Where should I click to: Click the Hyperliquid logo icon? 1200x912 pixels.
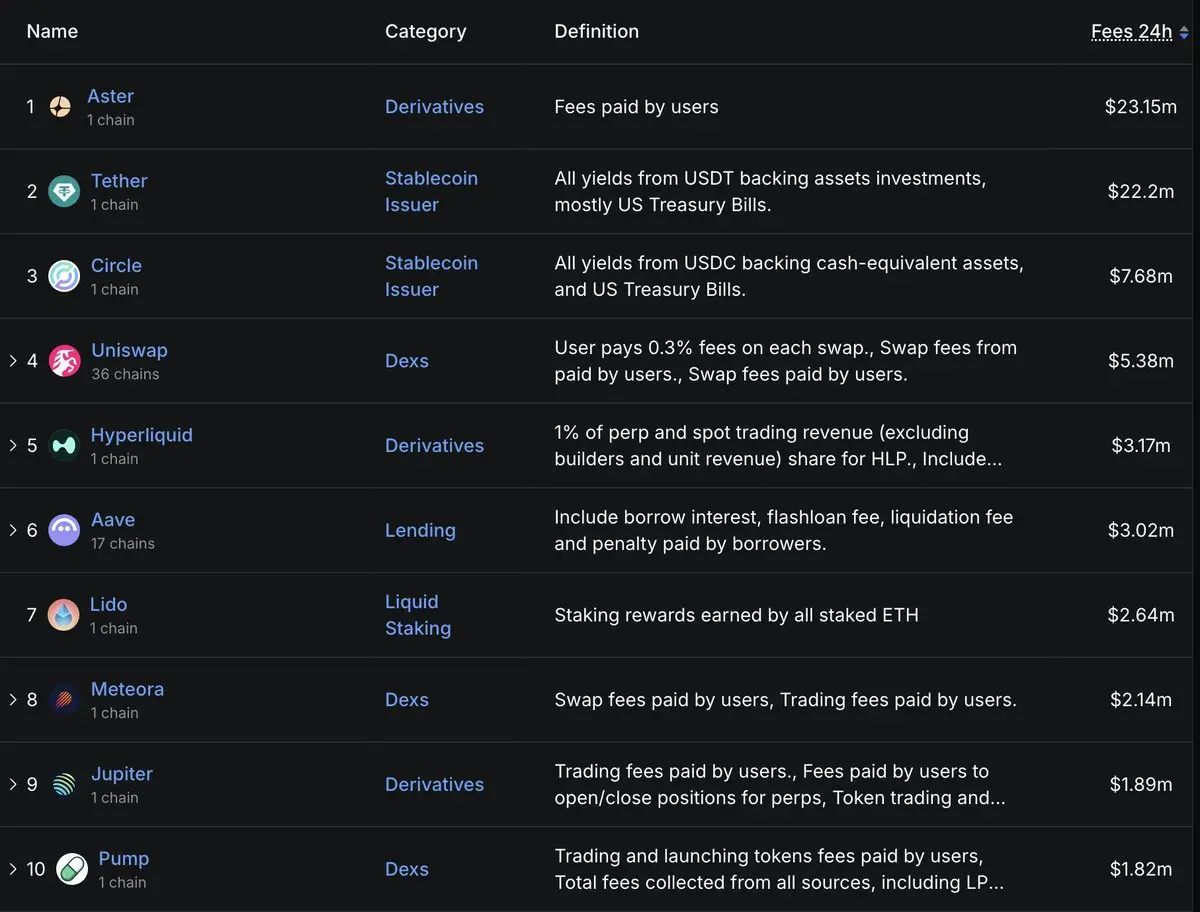[64, 446]
